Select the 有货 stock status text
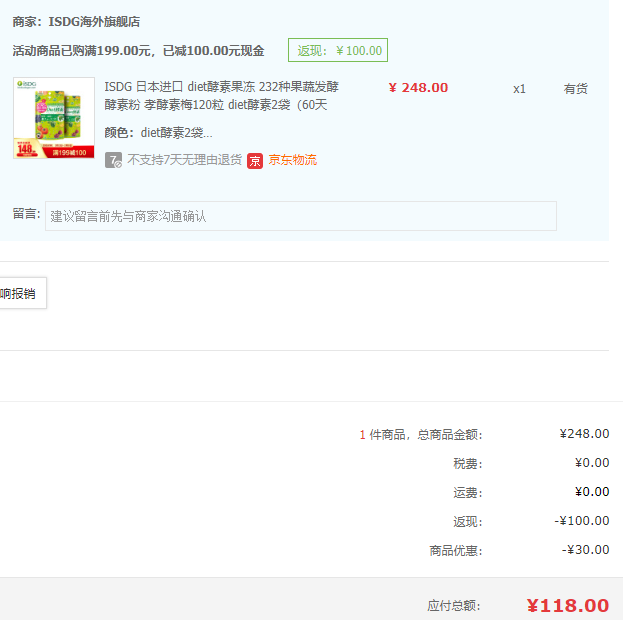This screenshot has width=623, height=620. click(x=575, y=89)
